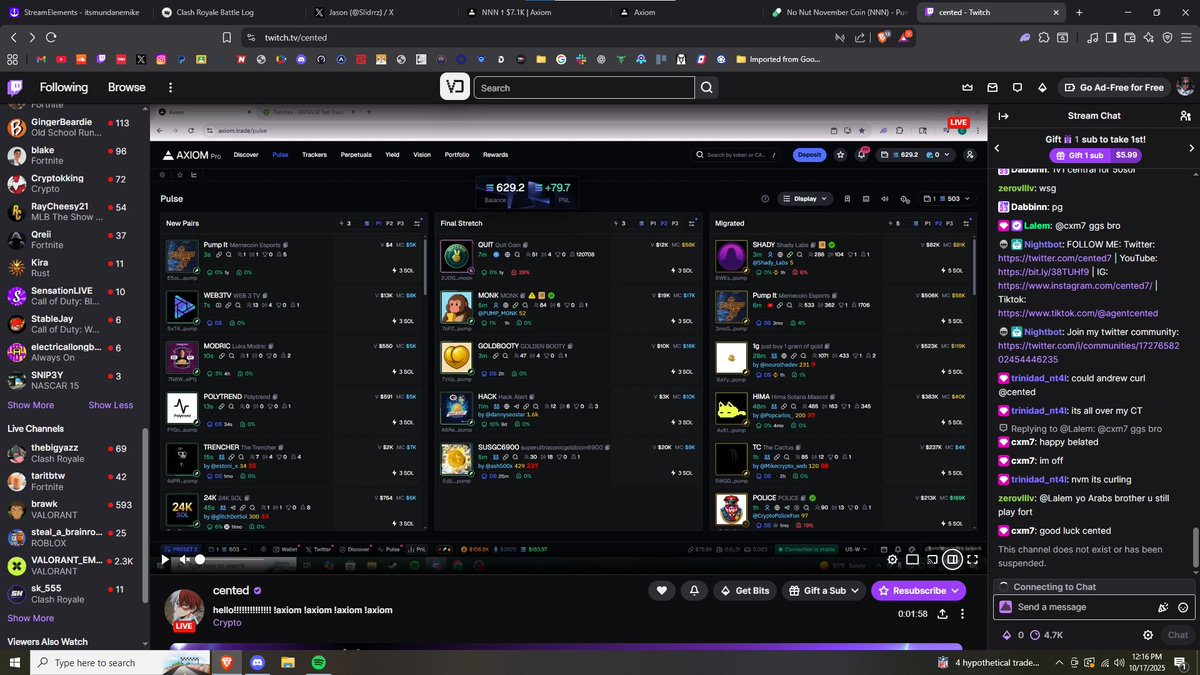Enter fullscreen on video player
Screen dimensions: 1200x675
coord(973,560)
